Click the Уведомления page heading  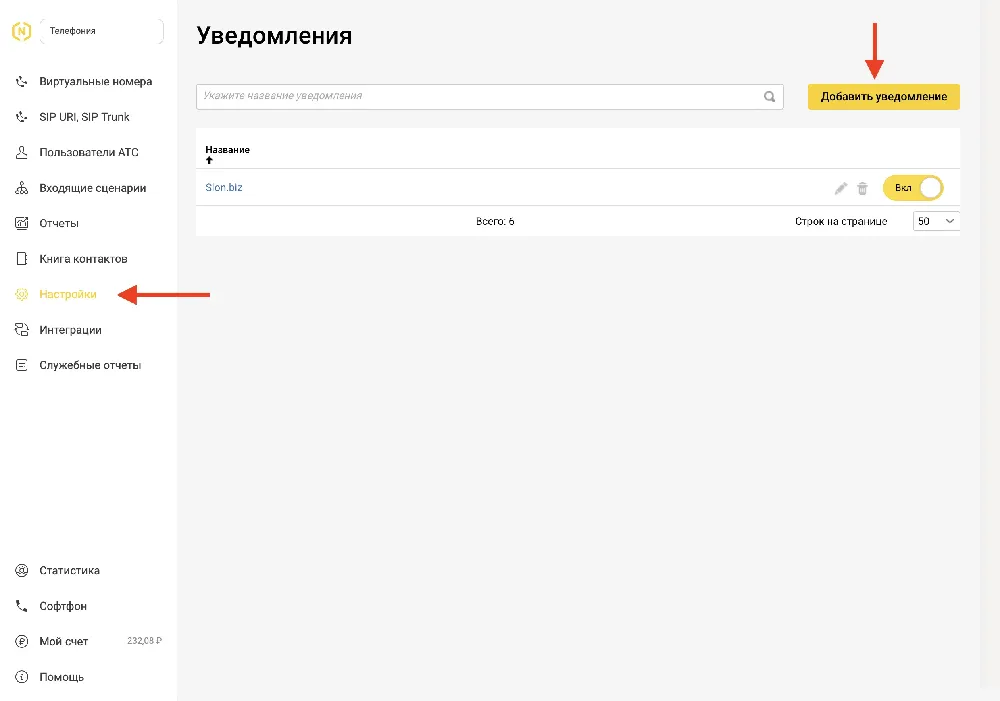274,36
